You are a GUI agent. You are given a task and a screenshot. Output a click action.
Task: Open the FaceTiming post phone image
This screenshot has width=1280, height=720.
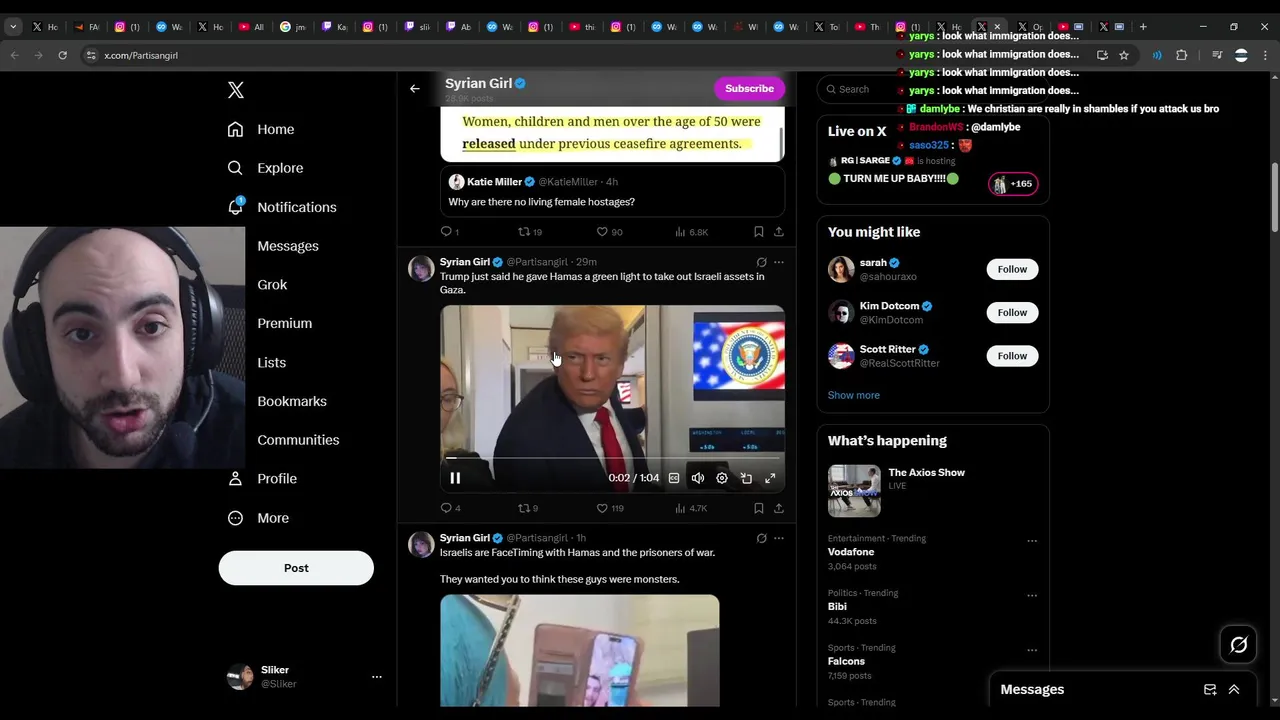click(x=580, y=651)
